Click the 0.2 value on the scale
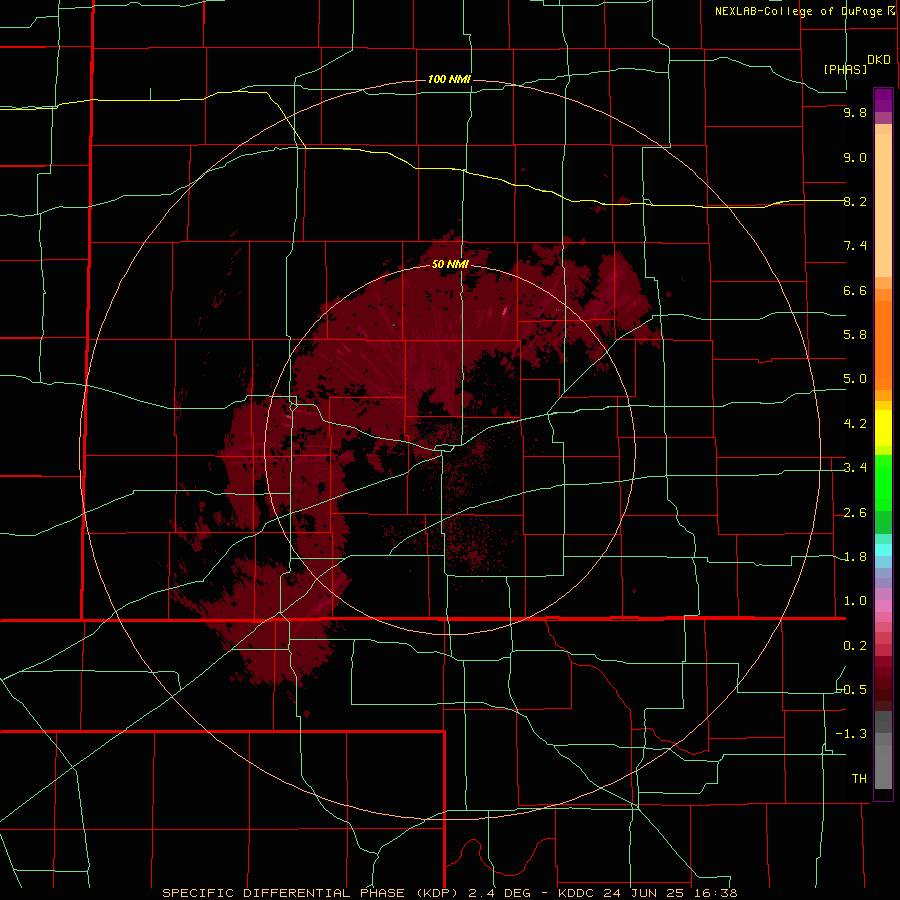900x900 pixels. coord(855,646)
